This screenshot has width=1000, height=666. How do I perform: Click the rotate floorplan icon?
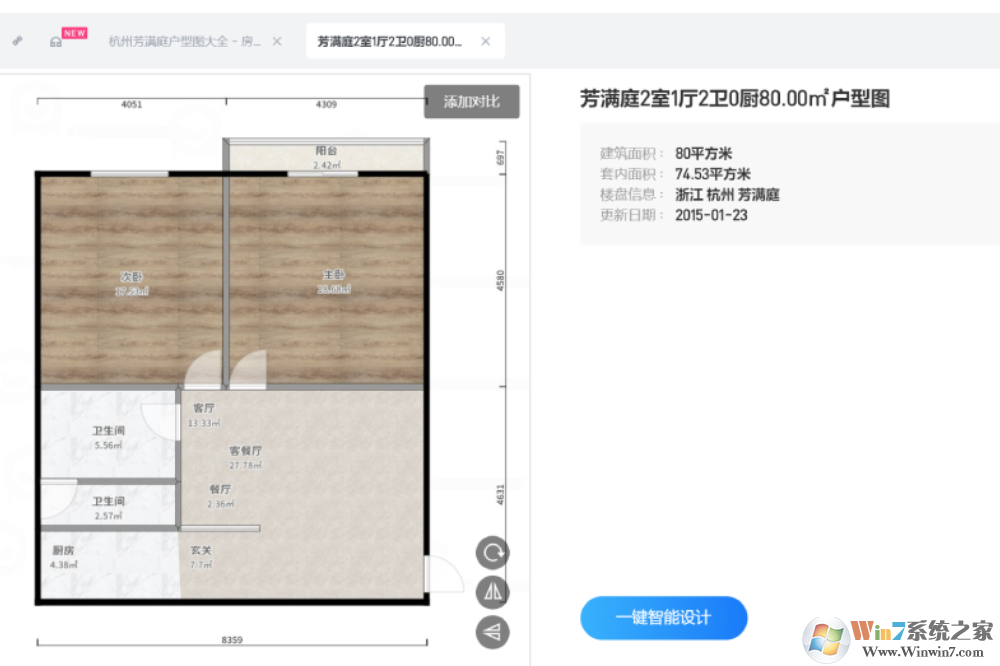(x=492, y=552)
